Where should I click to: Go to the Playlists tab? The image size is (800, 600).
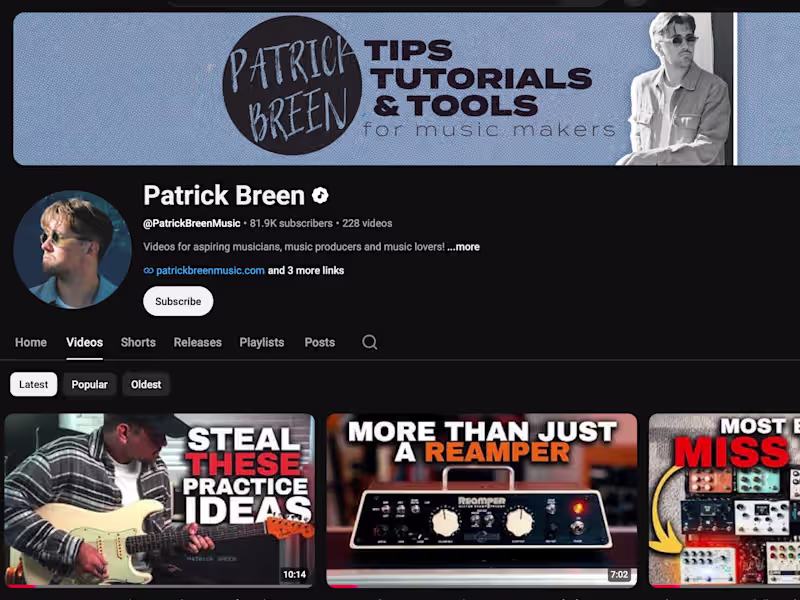(262, 342)
